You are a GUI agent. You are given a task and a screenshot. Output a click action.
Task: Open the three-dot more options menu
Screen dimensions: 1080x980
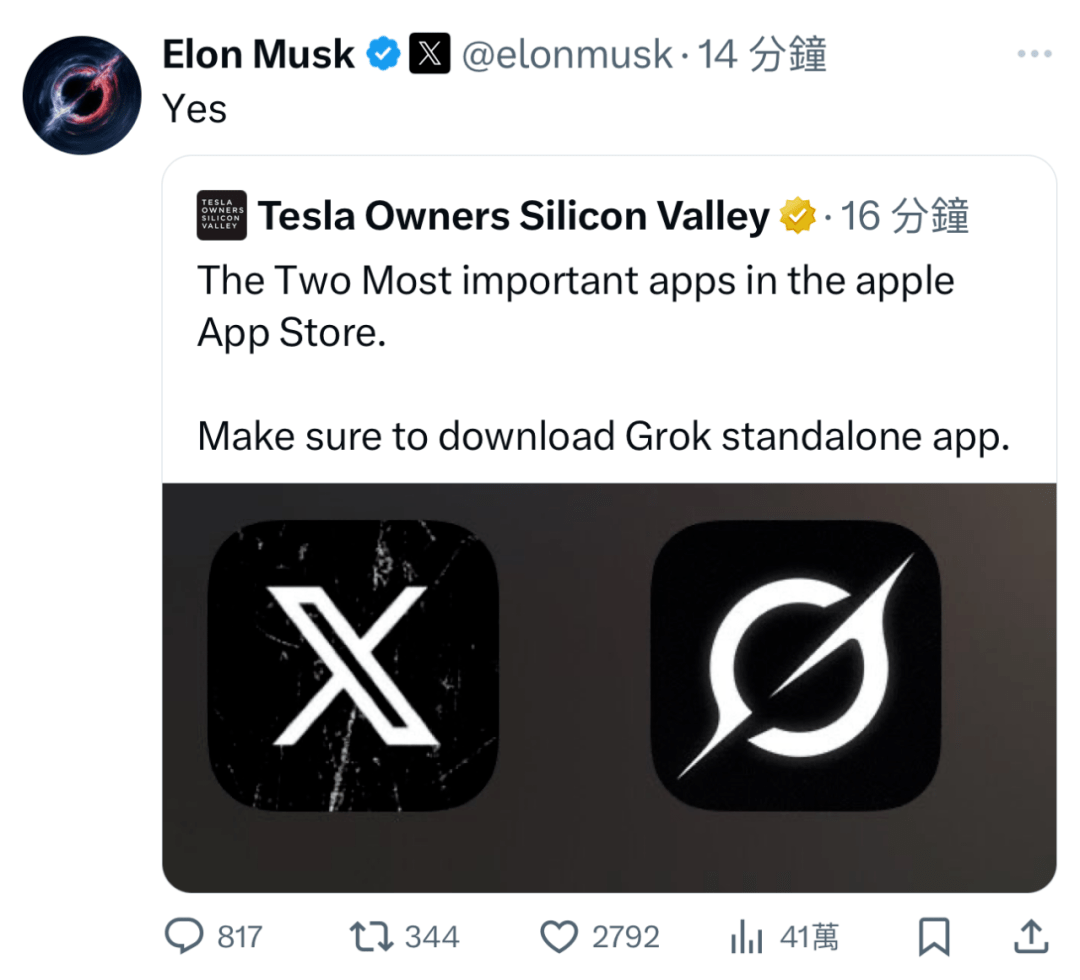pyautogui.click(x=1034, y=54)
